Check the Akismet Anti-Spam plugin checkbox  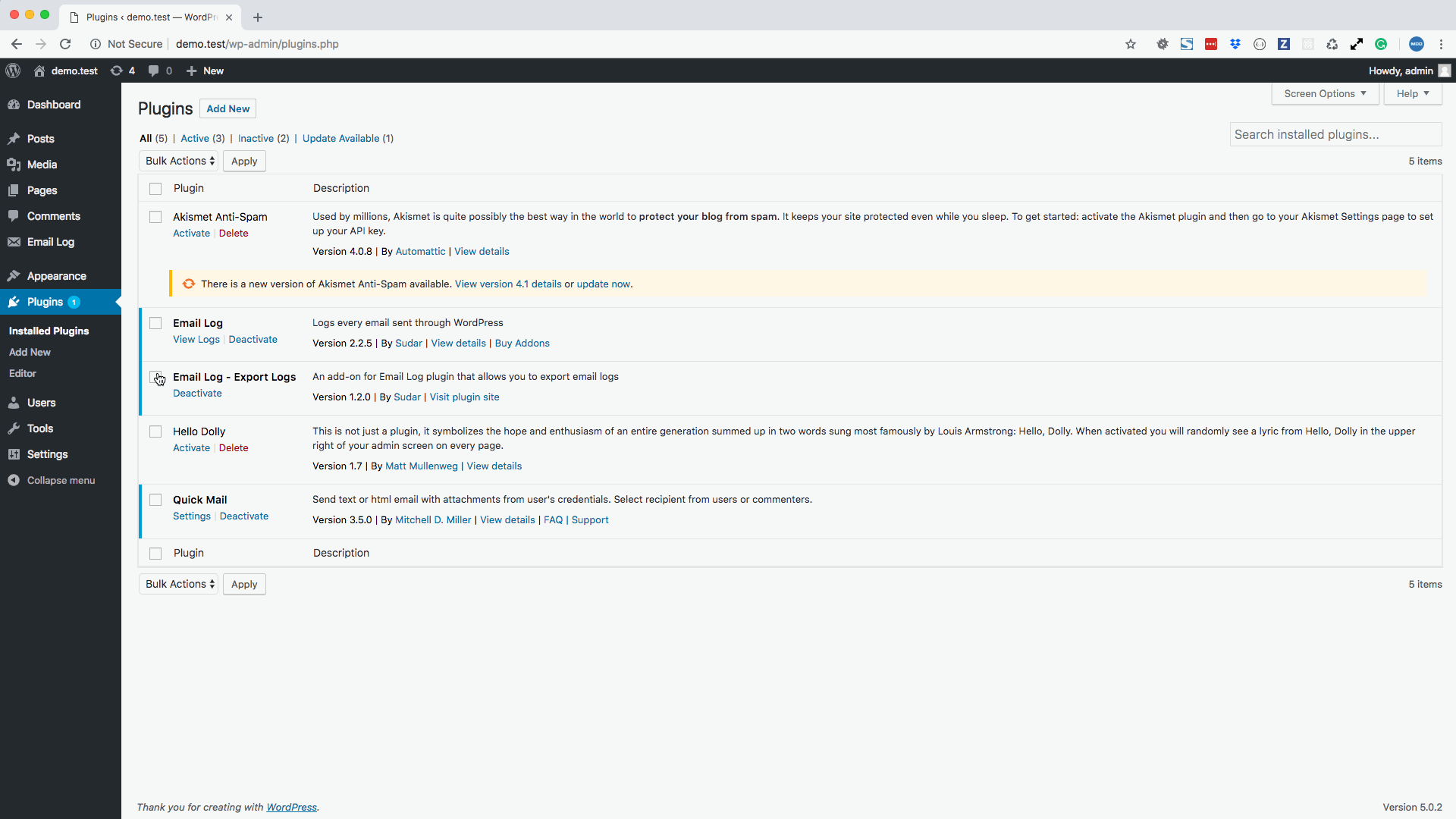pos(155,217)
